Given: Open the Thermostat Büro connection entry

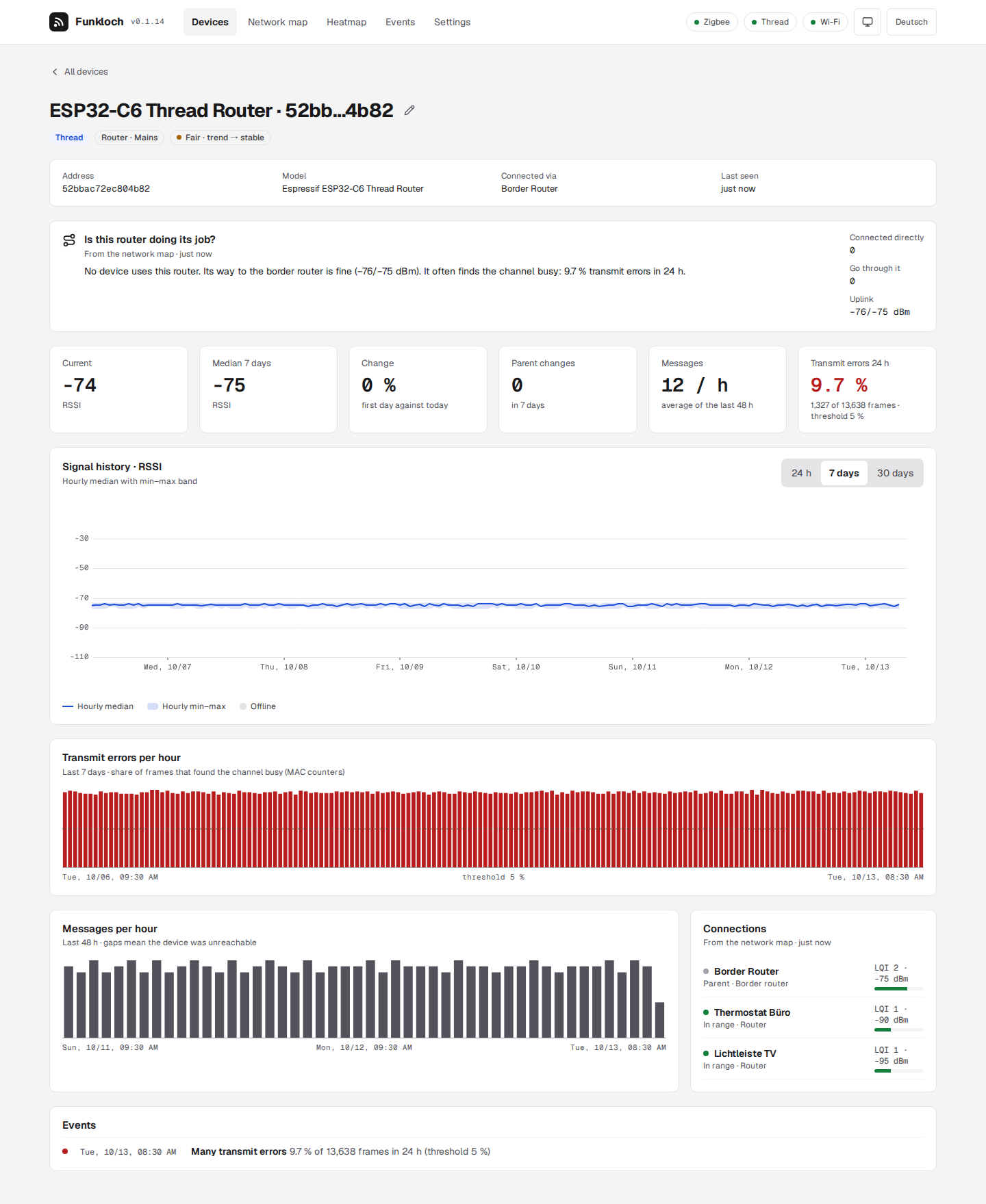Looking at the screenshot, I should point(813,1018).
